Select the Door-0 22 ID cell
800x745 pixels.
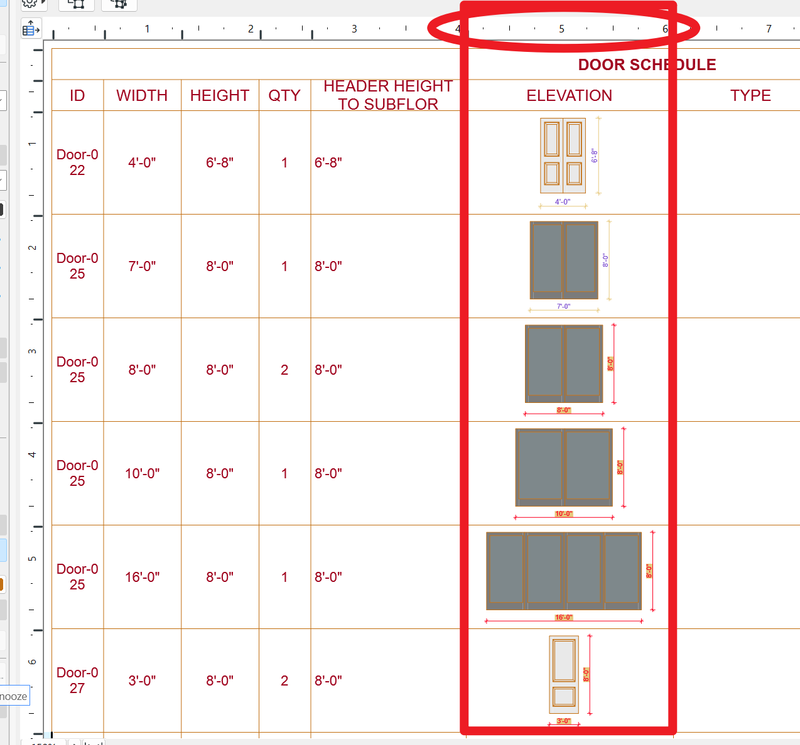pos(78,162)
